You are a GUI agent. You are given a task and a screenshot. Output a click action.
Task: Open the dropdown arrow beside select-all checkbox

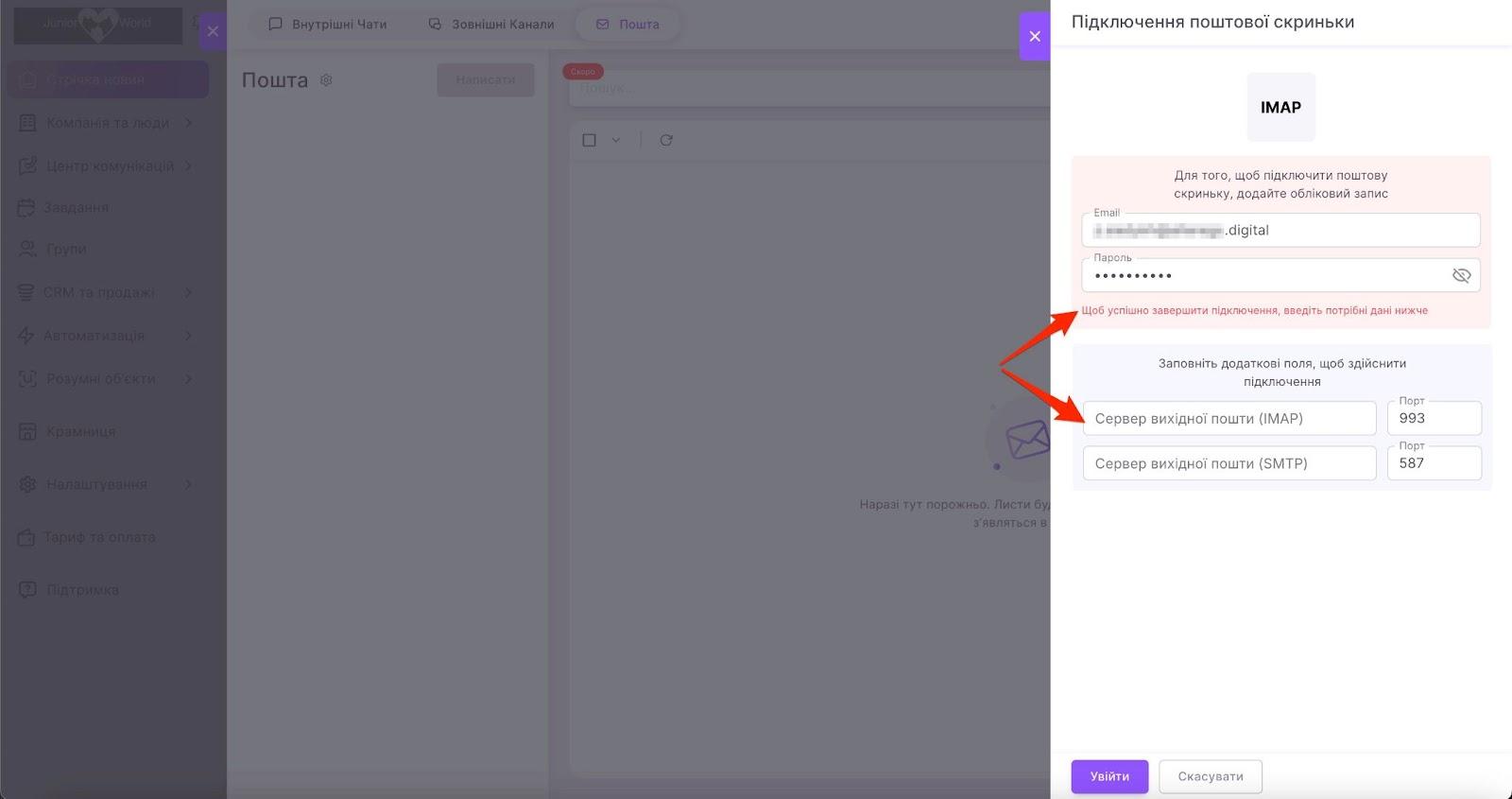pos(615,140)
